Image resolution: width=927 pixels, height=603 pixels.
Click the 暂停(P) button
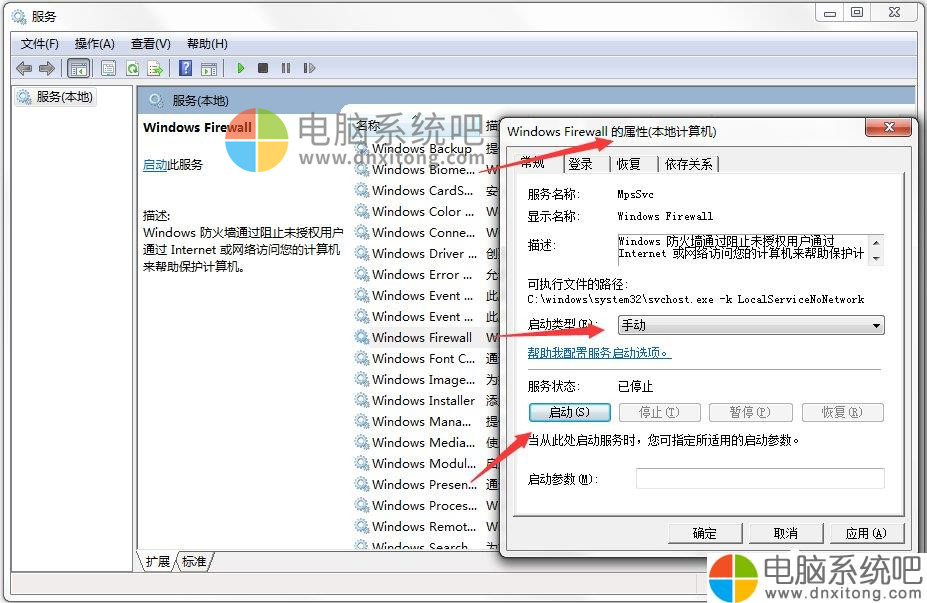750,412
